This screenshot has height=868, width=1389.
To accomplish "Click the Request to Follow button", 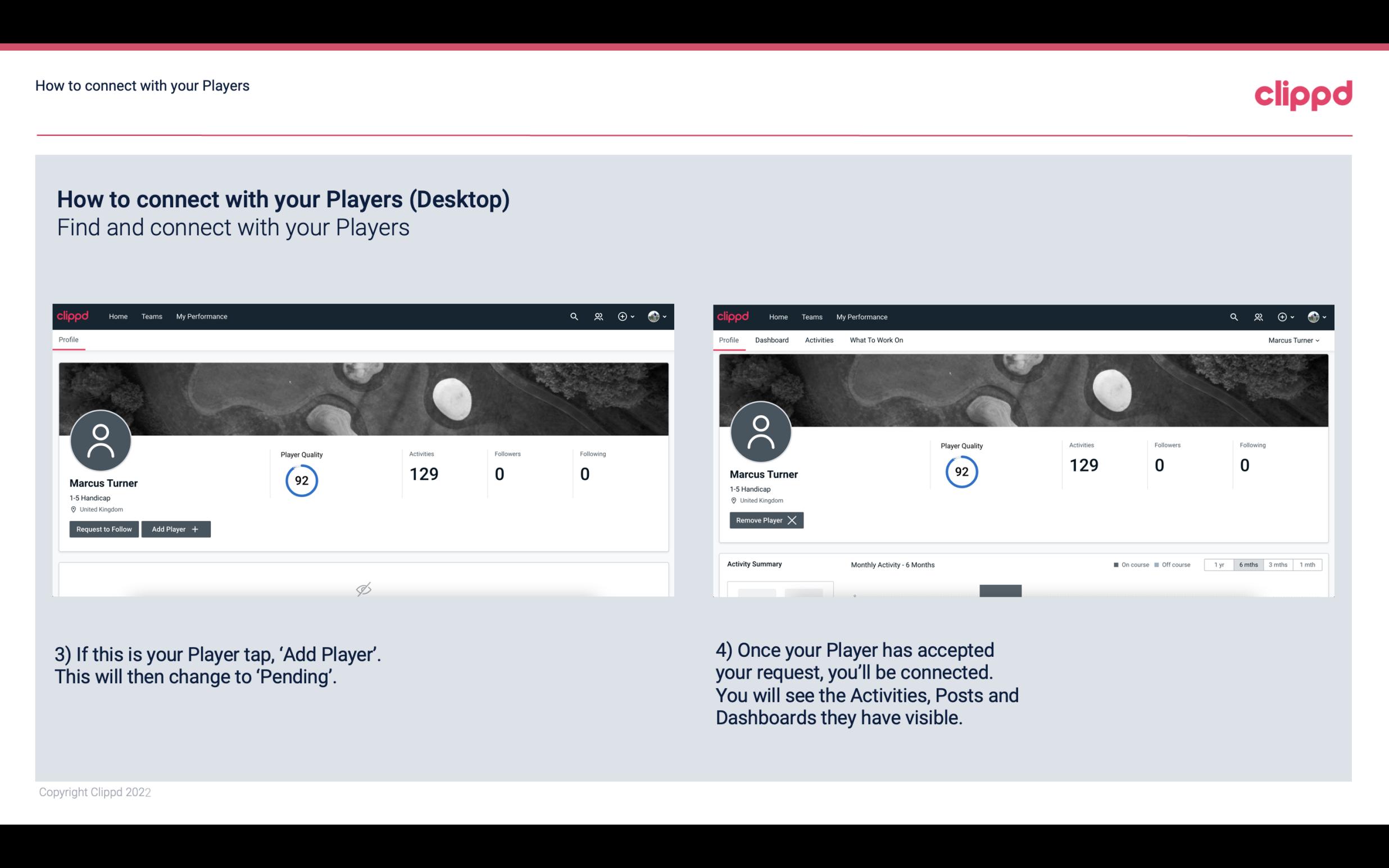I will coord(103,528).
